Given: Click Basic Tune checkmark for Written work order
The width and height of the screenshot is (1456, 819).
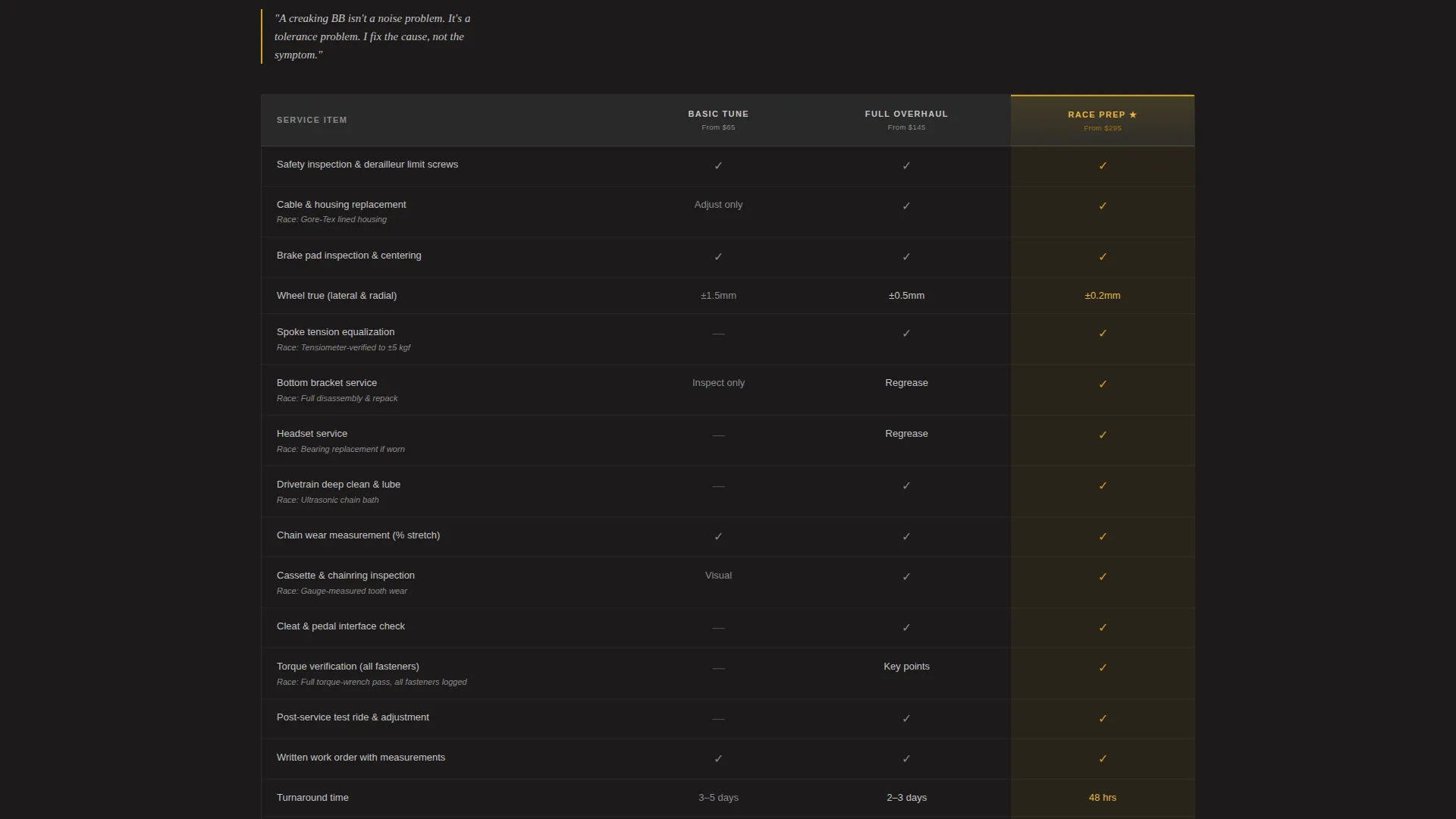Looking at the screenshot, I should (x=718, y=758).
